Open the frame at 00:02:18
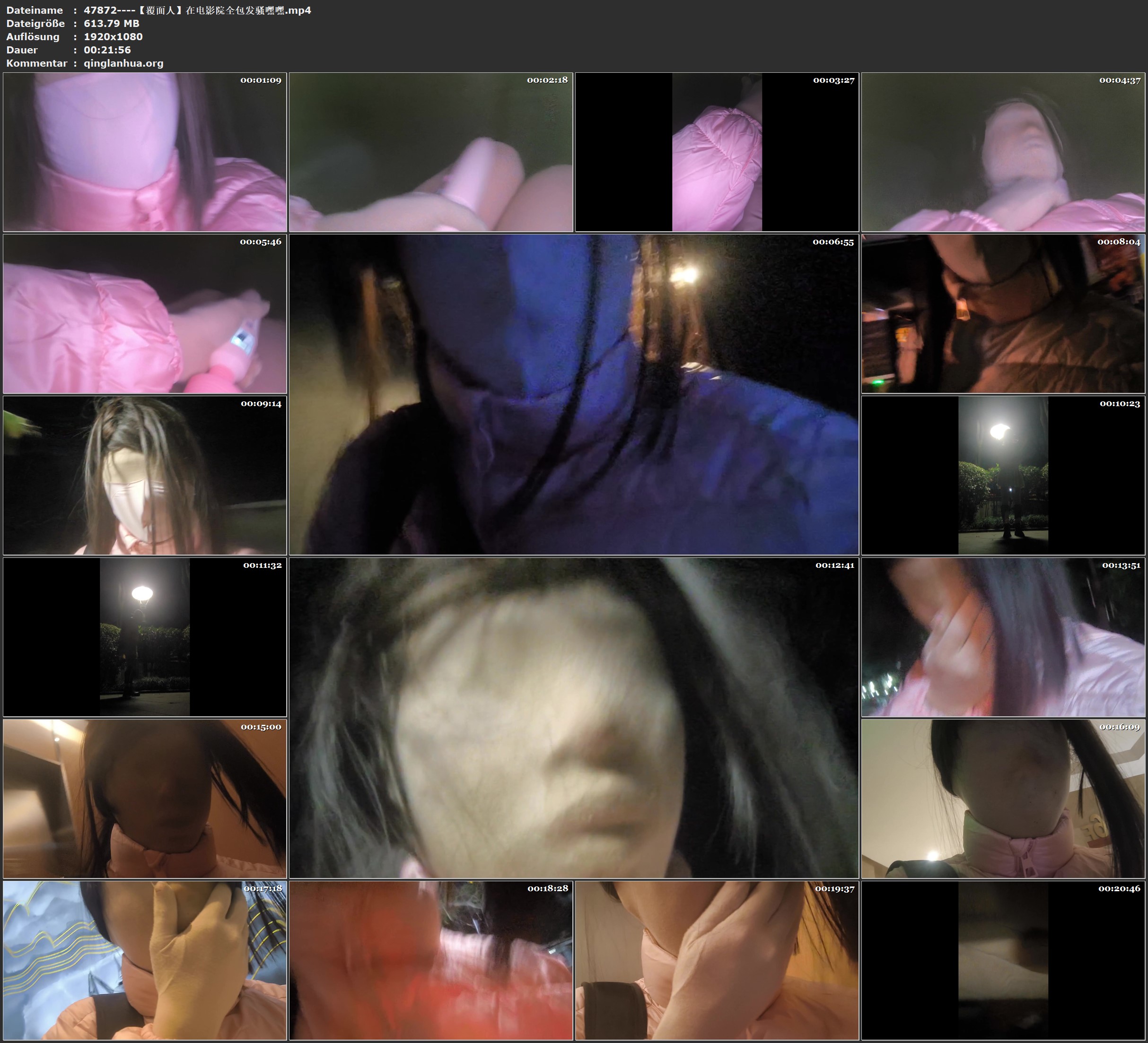This screenshot has width=1148, height=1043. point(431,152)
